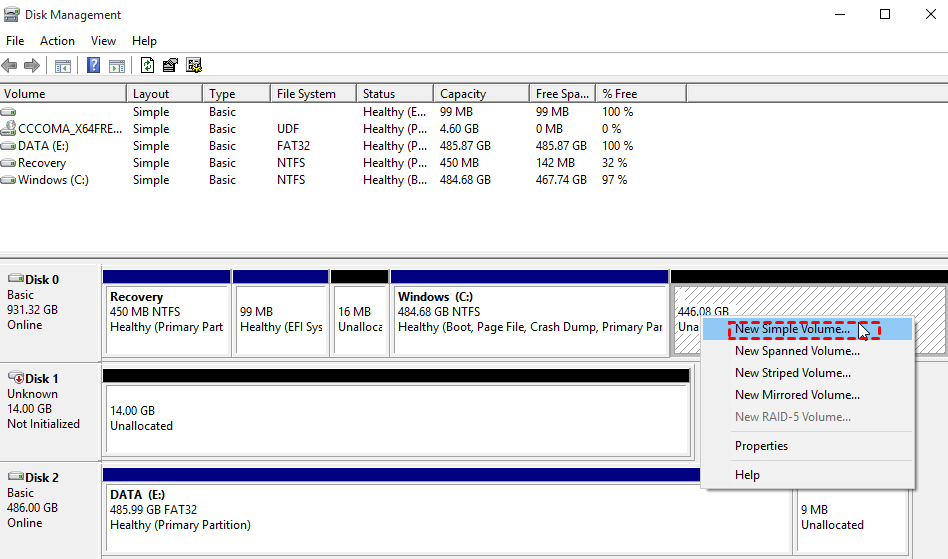Sort by the Layout column header
Image resolution: width=948 pixels, height=559 pixels.
click(x=164, y=94)
